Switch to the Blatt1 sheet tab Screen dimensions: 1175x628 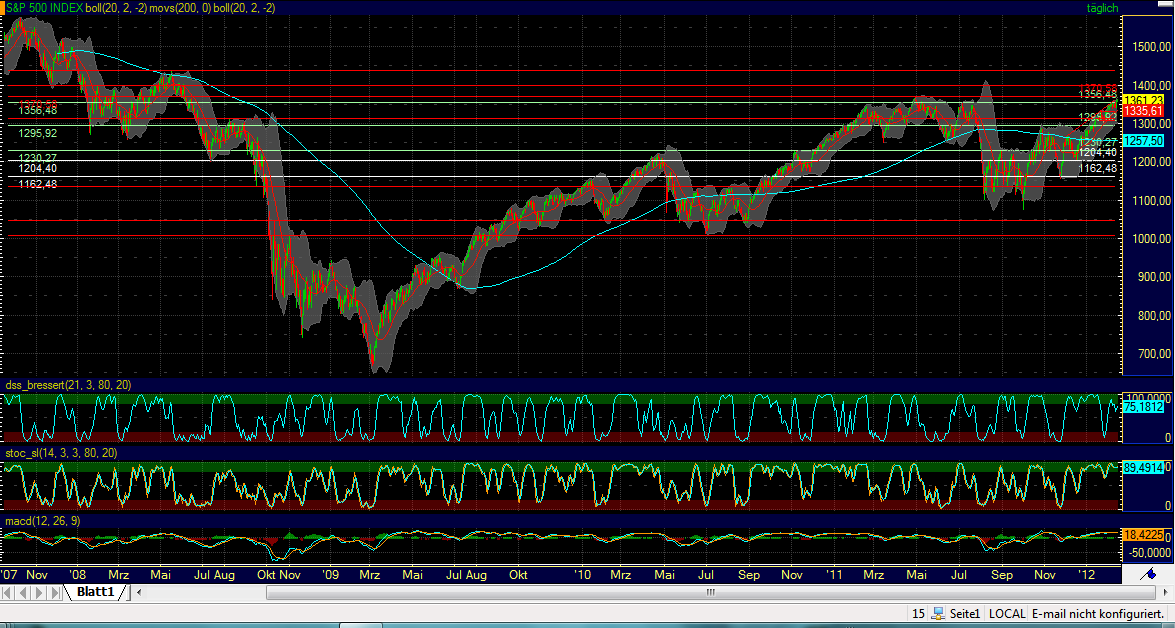pyautogui.click(x=95, y=591)
